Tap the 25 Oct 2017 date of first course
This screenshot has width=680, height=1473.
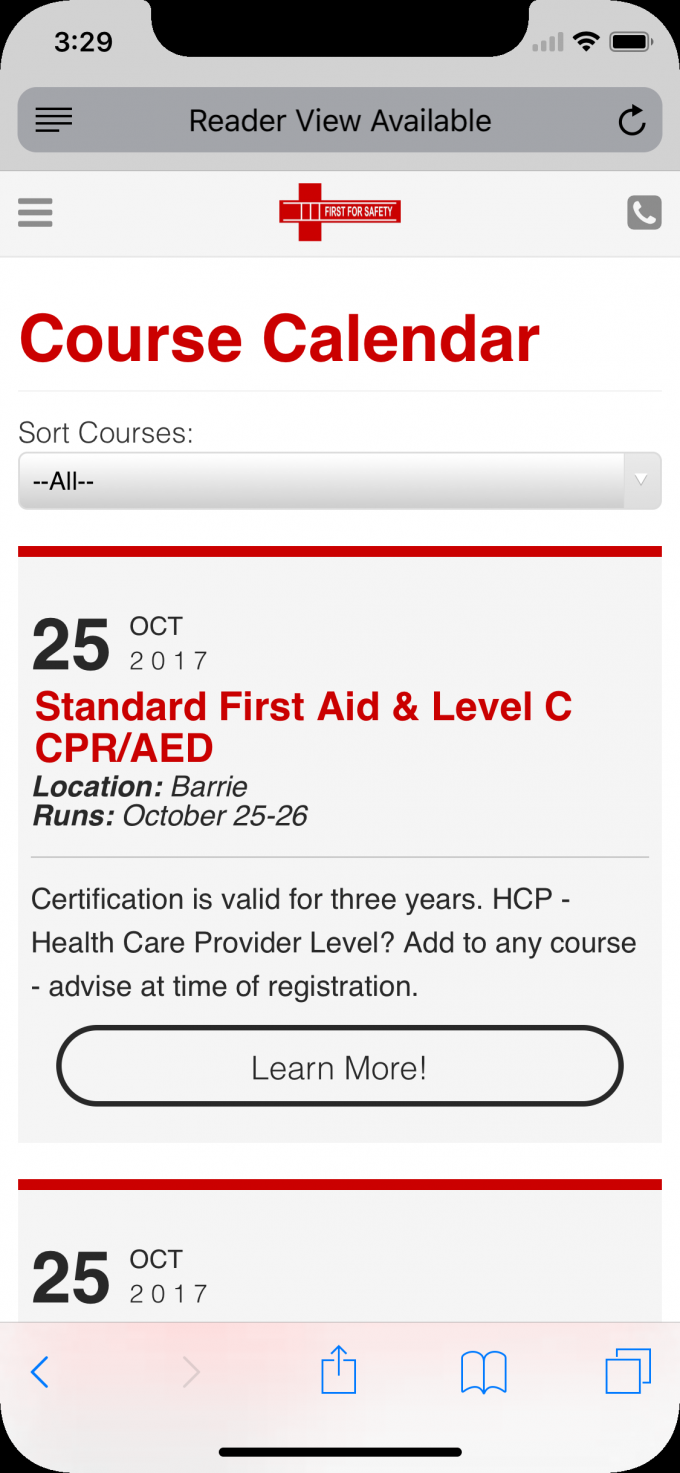[120, 644]
